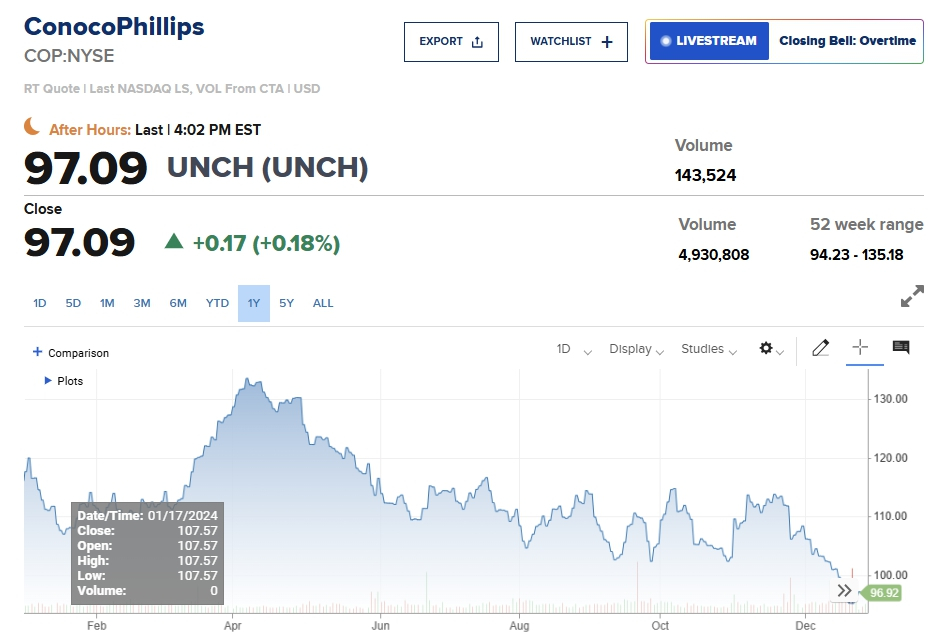Click the 96.92 current price label
Viewport: 938px width, 644px height.
click(884, 592)
